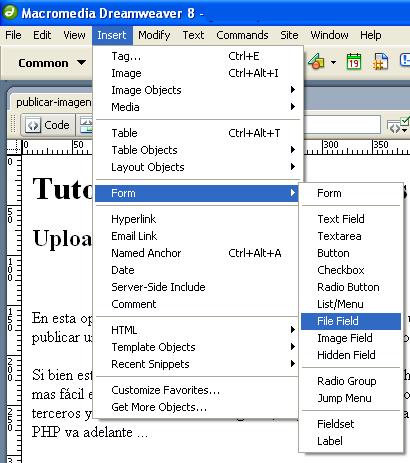This screenshot has width=410, height=463.
Task: Choose Tag... from the Insert menu
Action: pyautogui.click(x=199, y=56)
